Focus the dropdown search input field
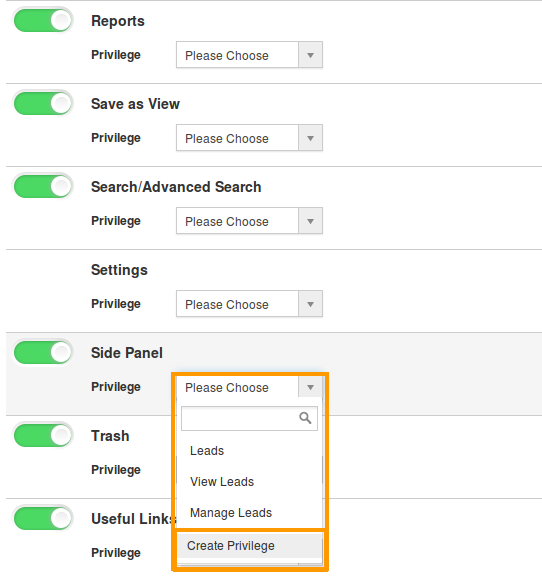Viewport: 542px width, 578px height. pyautogui.click(x=249, y=418)
